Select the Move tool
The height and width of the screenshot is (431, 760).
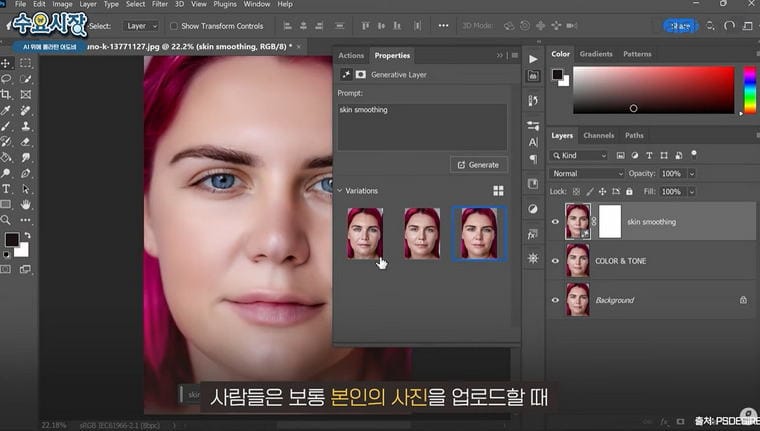point(6,63)
